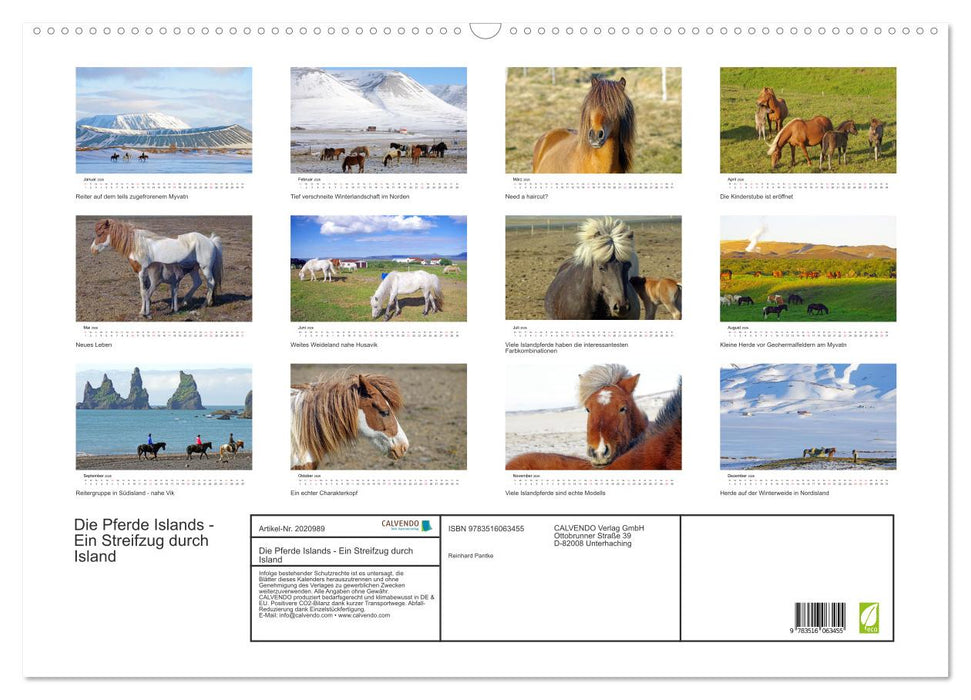Open the Februar snowy winter landscape thumbnail
971x700 pixels.
377,120
